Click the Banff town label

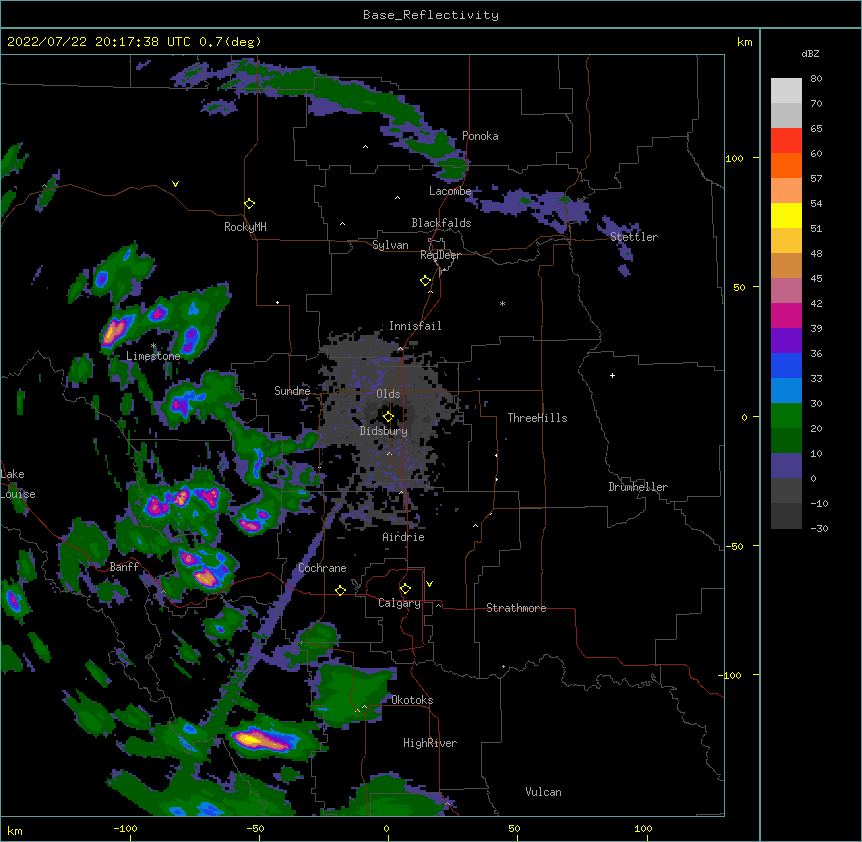(x=124, y=567)
